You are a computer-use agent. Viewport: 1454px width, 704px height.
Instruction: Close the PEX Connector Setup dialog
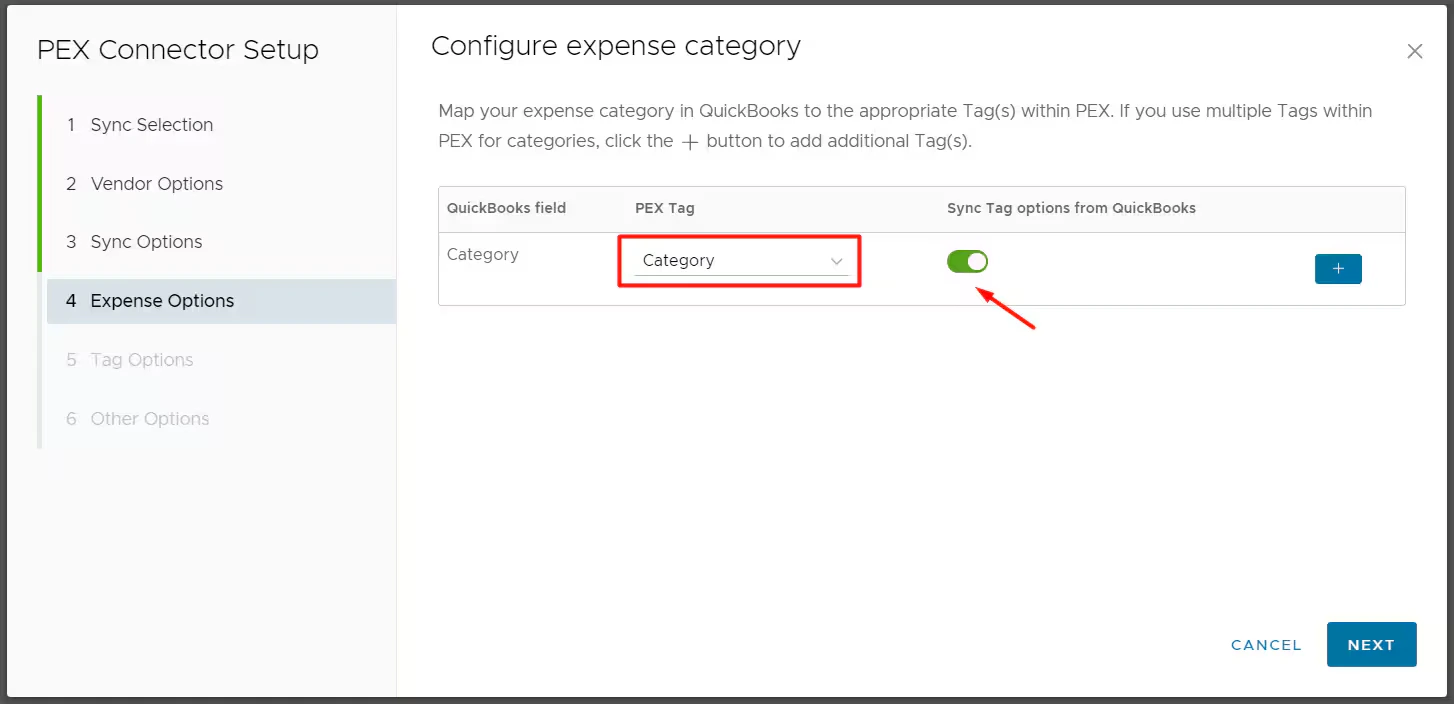(x=1414, y=52)
